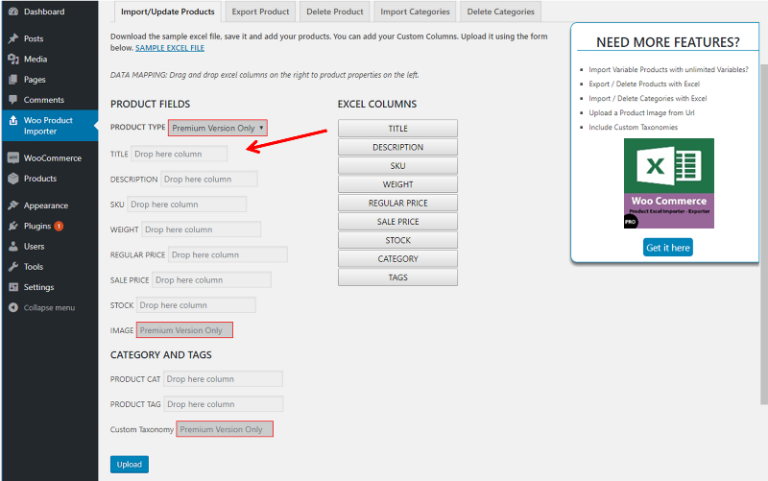Click the page vertical scrollbar
Image resolution: width=768 pixels, height=481 pixels.
pos(764,233)
